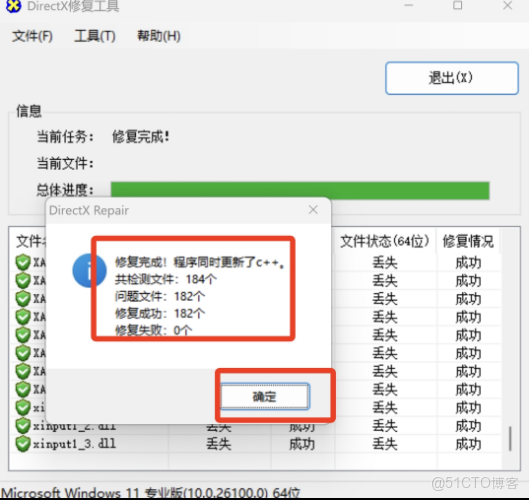Click the DirectX修复工具 title bar app icon

coord(13,6)
